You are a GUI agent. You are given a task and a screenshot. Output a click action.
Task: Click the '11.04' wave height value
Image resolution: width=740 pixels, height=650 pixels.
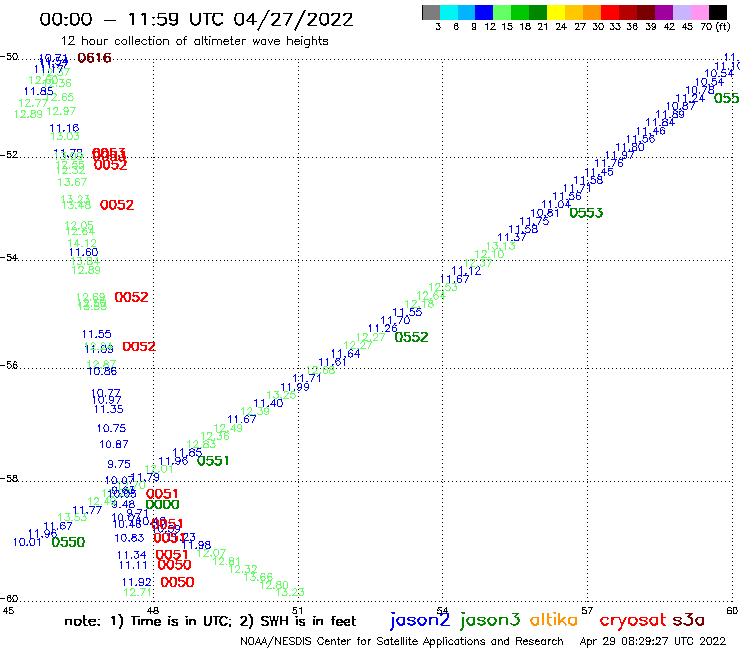point(556,204)
